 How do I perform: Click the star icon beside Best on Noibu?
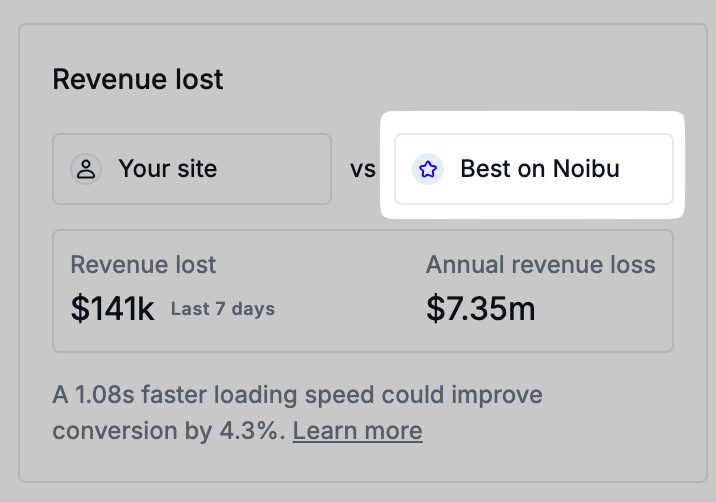tap(428, 169)
